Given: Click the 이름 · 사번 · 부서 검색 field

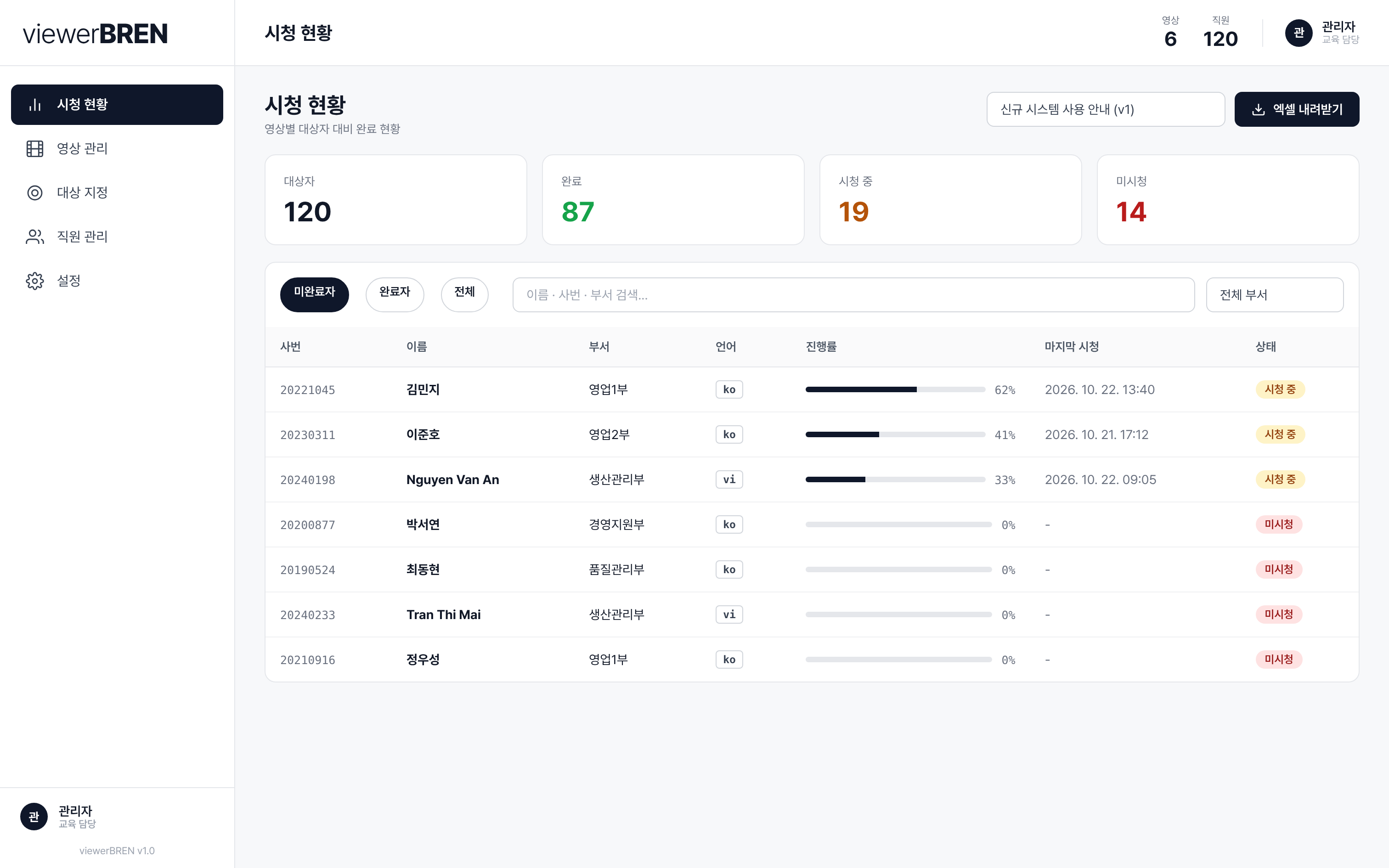Looking at the screenshot, I should pyautogui.click(x=853, y=294).
